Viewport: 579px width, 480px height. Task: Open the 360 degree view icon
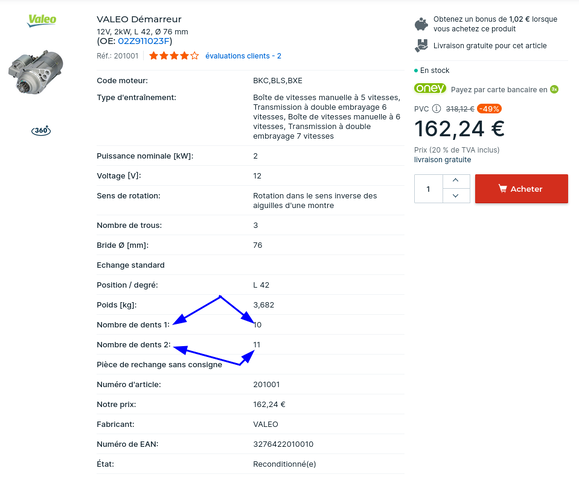pos(41,130)
